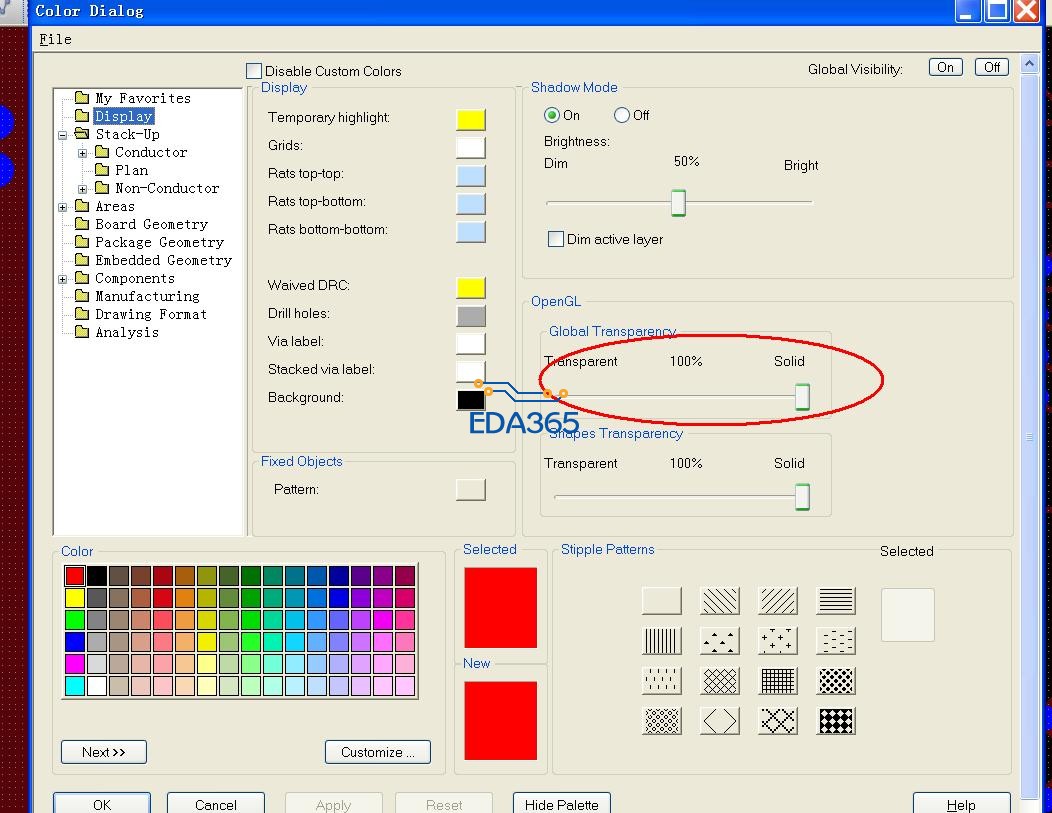The height and width of the screenshot is (813, 1052).
Task: Click the yellow Temporary highlight swatch
Action: tap(470, 119)
